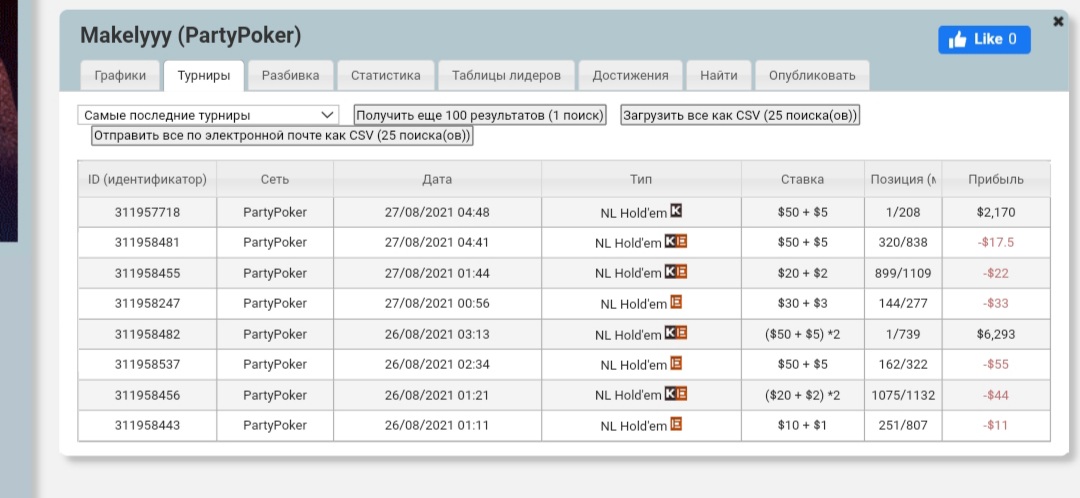The image size is (1080, 498).
Task: Click the thumbs-up icon on the Like button
Action: [958, 40]
